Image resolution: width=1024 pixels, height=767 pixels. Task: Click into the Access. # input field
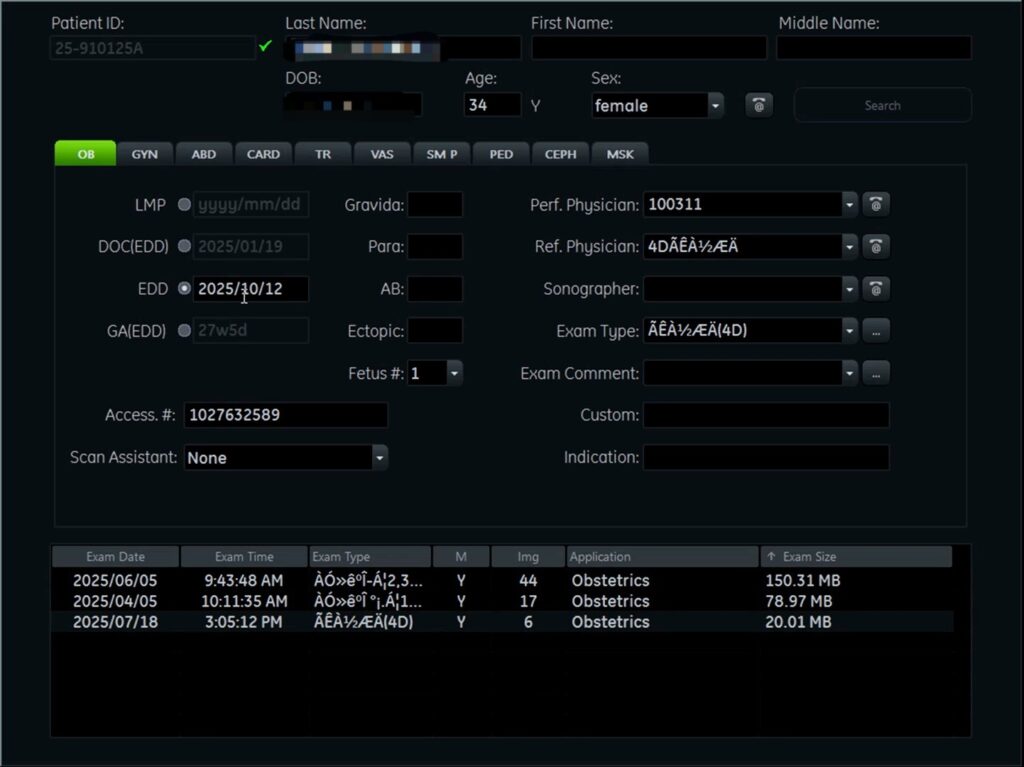coord(286,415)
